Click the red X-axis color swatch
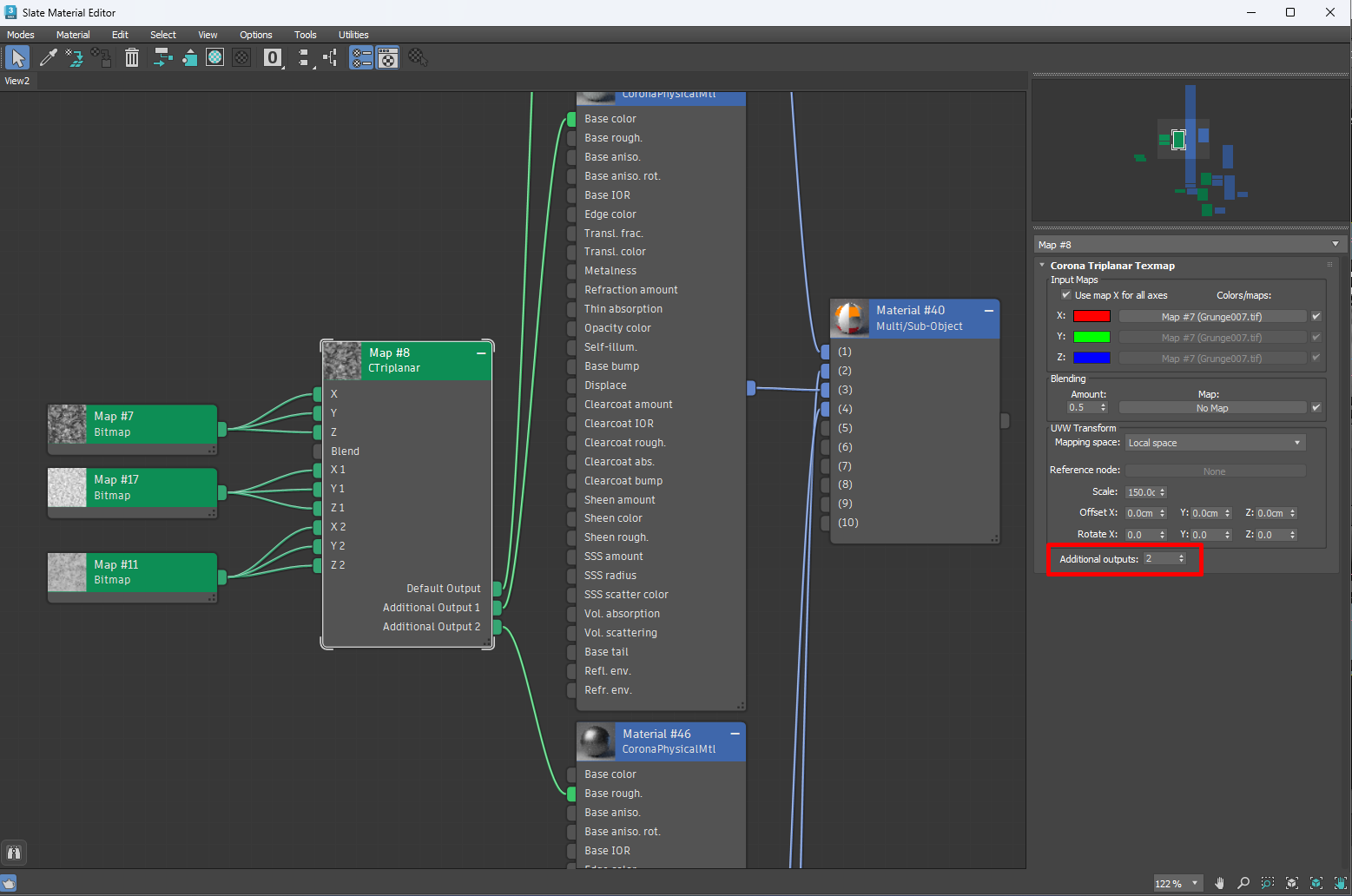 click(x=1091, y=315)
